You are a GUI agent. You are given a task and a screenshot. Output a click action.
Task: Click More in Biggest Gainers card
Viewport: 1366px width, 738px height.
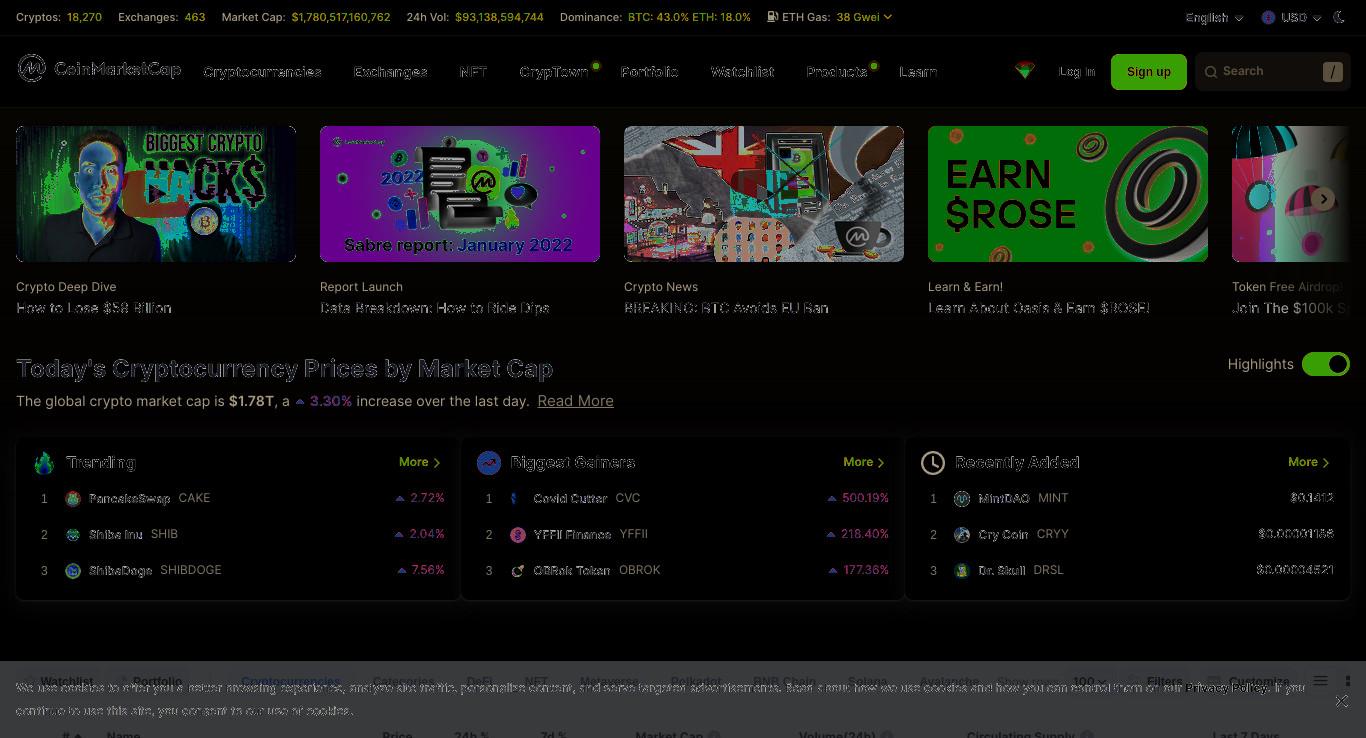pyautogui.click(x=864, y=462)
